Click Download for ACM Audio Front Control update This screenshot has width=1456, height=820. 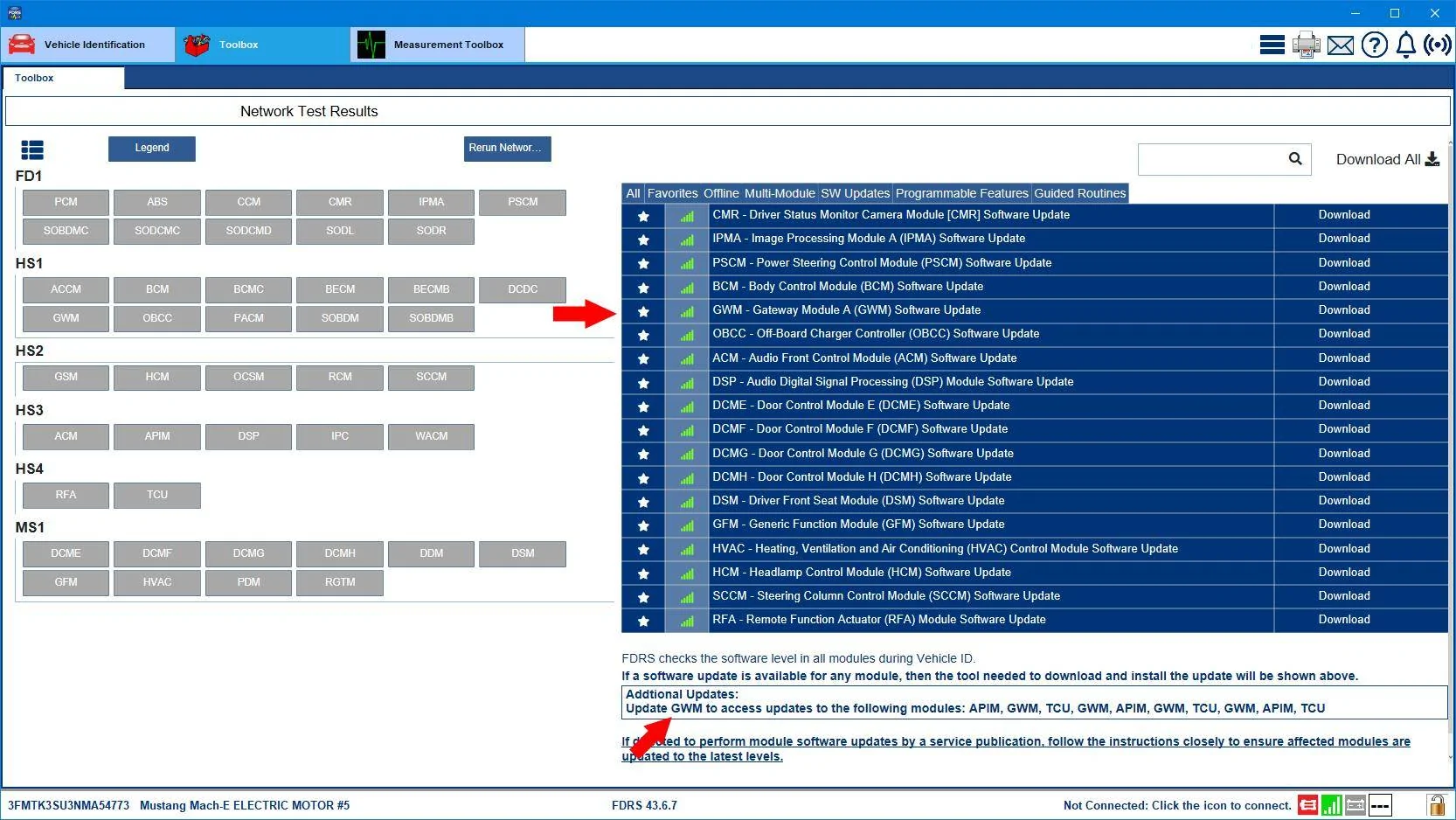pyautogui.click(x=1344, y=358)
